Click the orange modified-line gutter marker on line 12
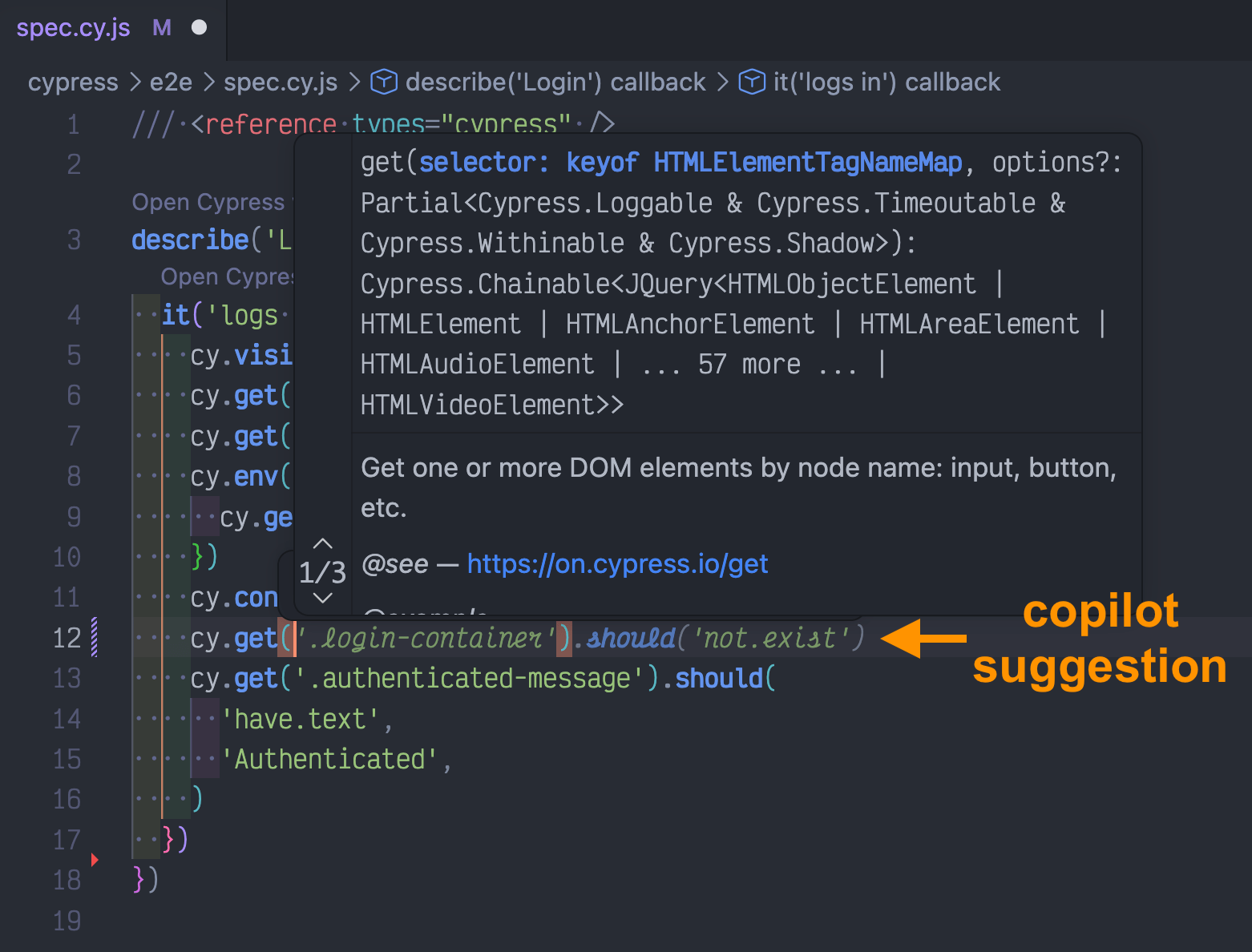Viewport: 1252px width, 952px height. tap(163, 638)
